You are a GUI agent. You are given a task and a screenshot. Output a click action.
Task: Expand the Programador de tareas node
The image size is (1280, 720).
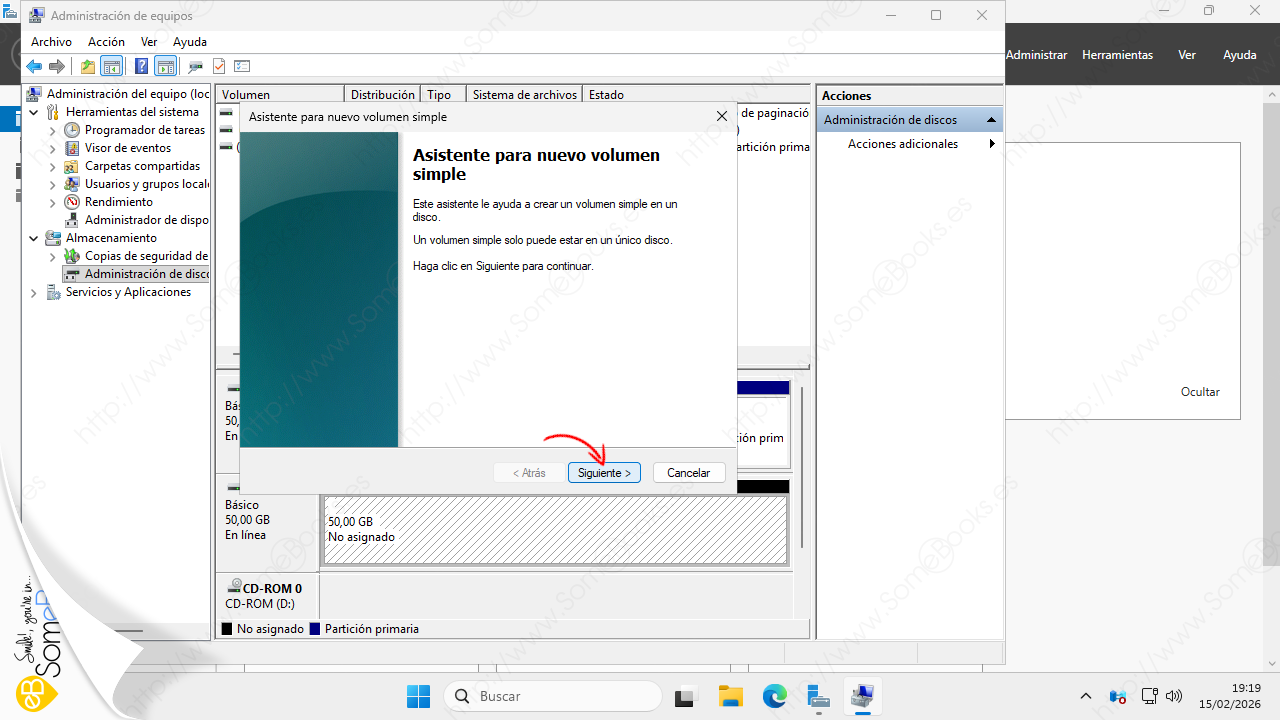[x=53, y=131]
